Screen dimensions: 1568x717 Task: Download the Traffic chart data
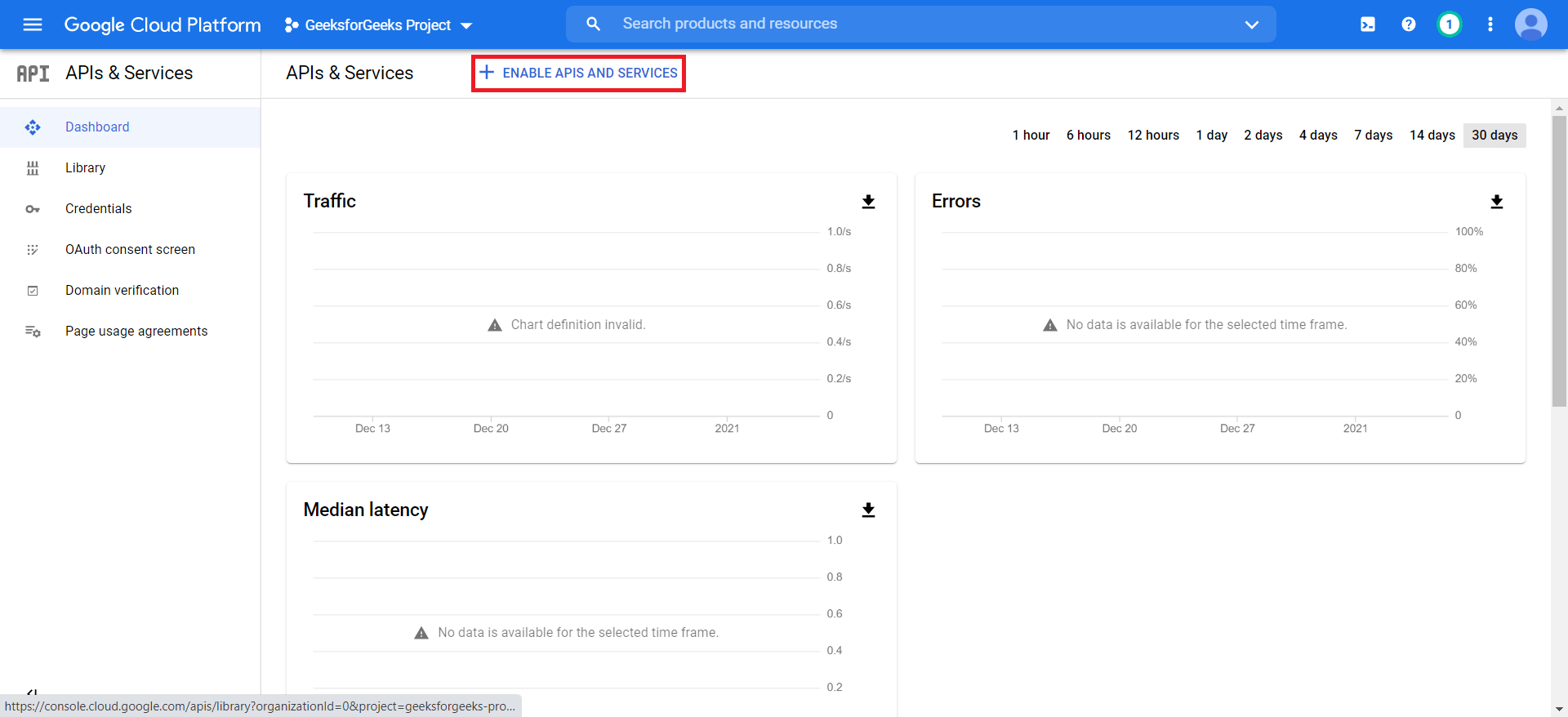(868, 202)
